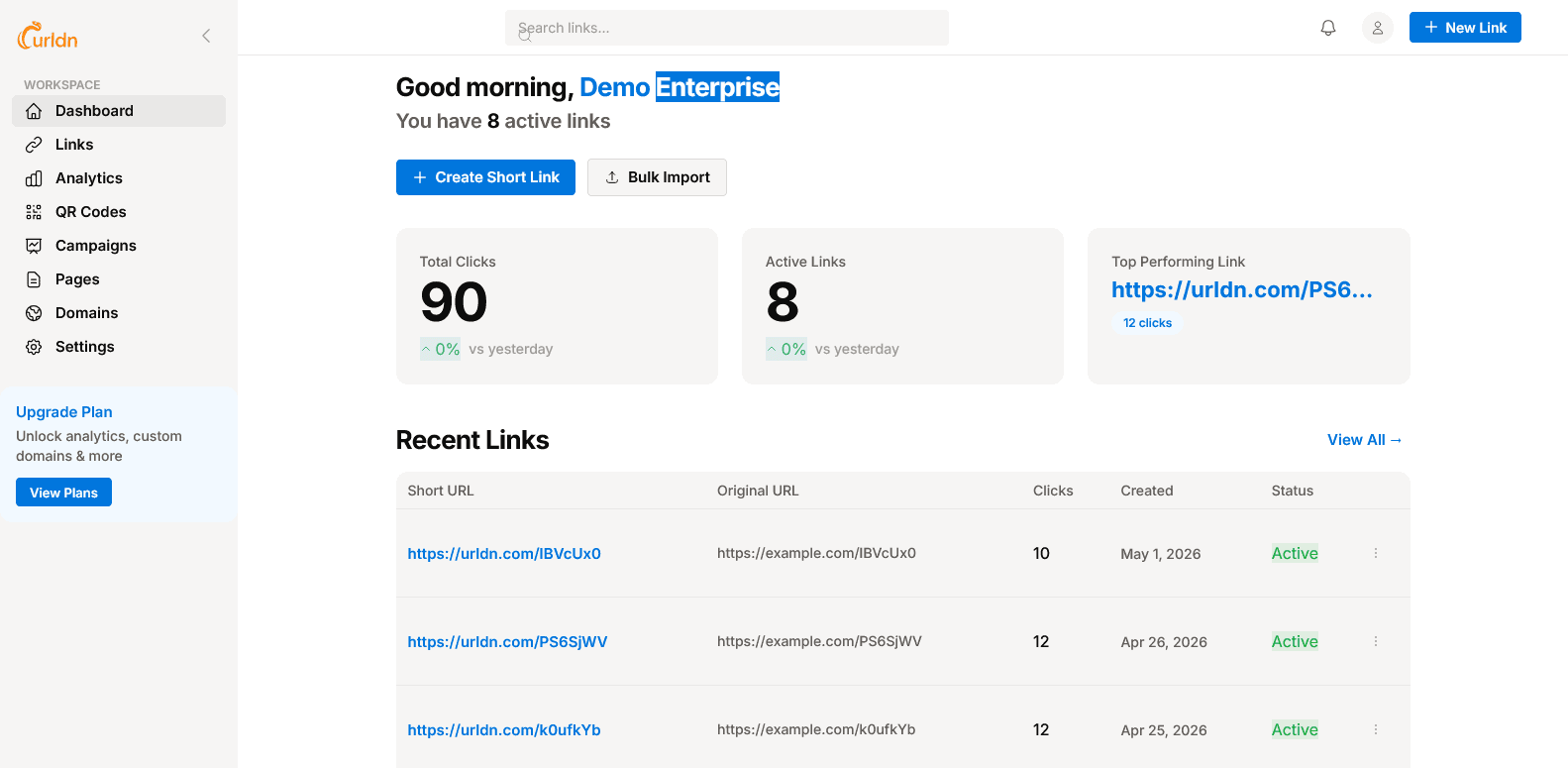Click the Short URL column header
The width and height of the screenshot is (1568, 768).
pyautogui.click(x=441, y=491)
